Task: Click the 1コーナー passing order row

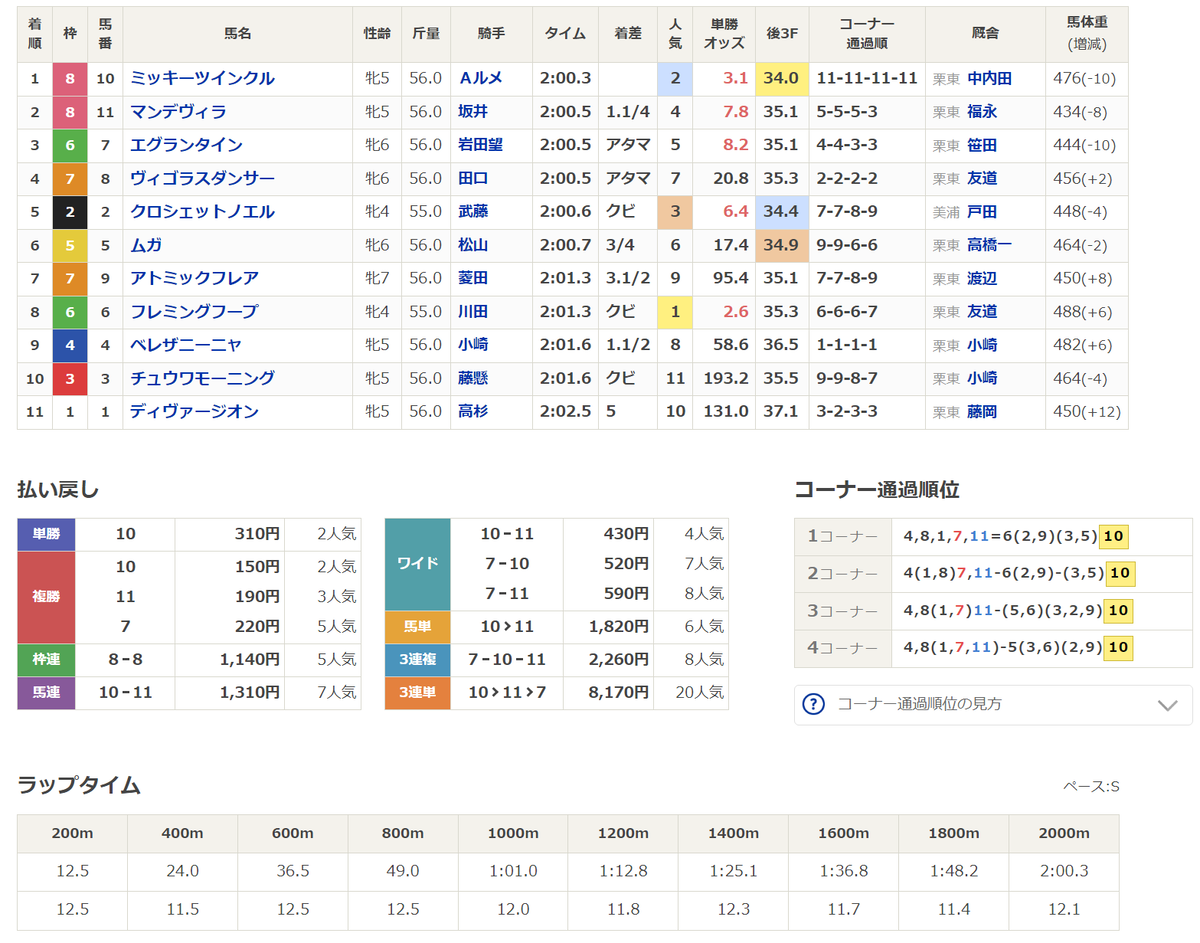Action: 993,537
